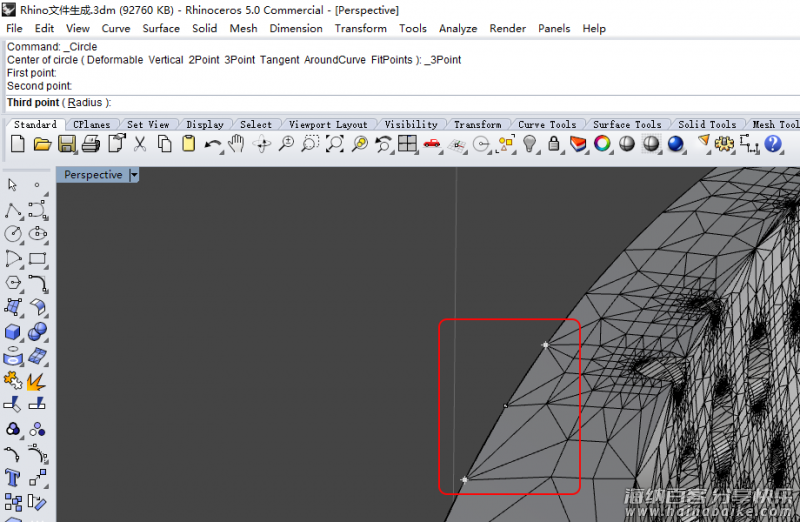Choose the AroundCurve command option
800x522 pixels.
coord(335,60)
